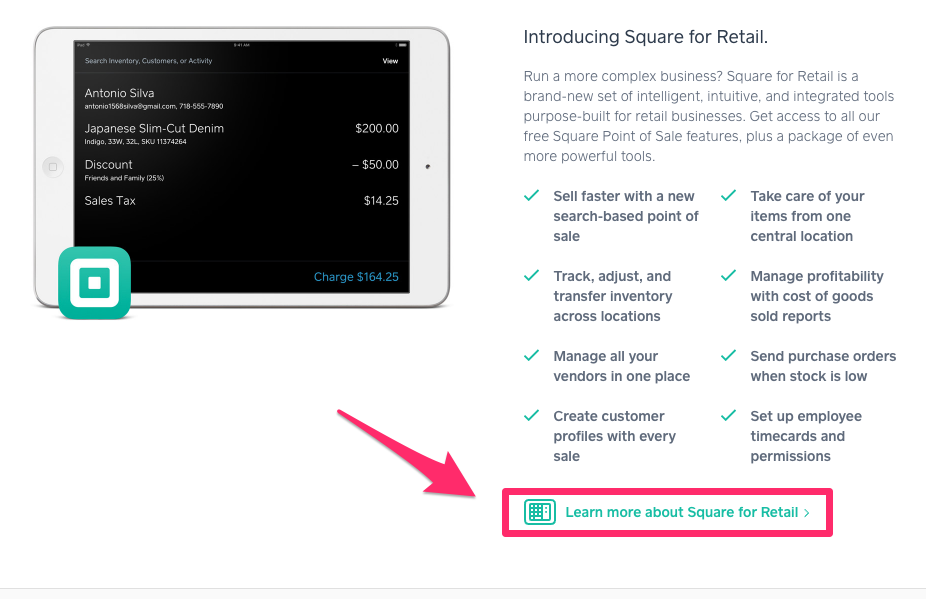Image resolution: width=926 pixels, height=599 pixels.
Task: Click the register icon beside Learn more
Action: 539,512
